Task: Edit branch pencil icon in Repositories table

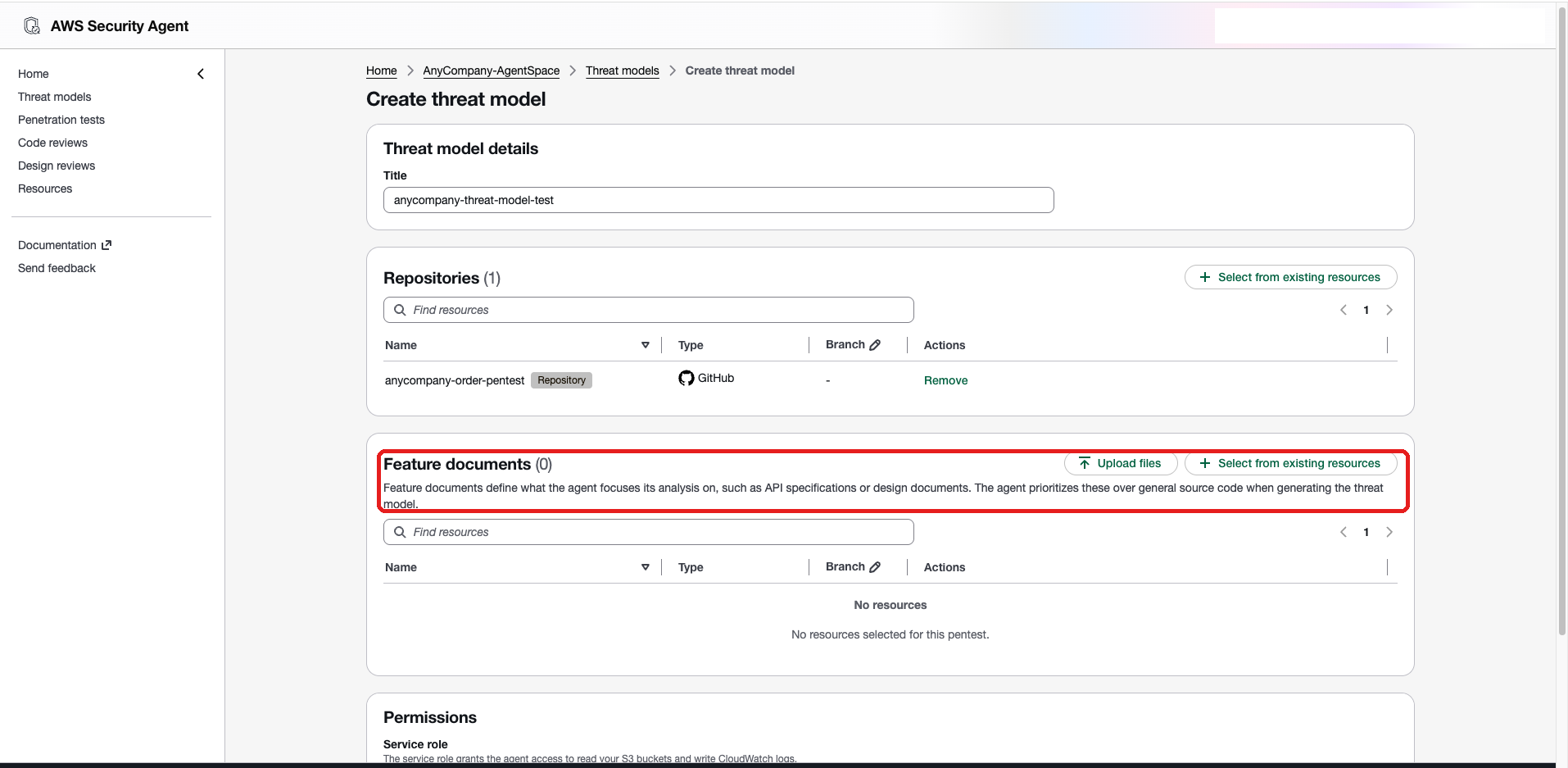Action: pyautogui.click(x=875, y=345)
